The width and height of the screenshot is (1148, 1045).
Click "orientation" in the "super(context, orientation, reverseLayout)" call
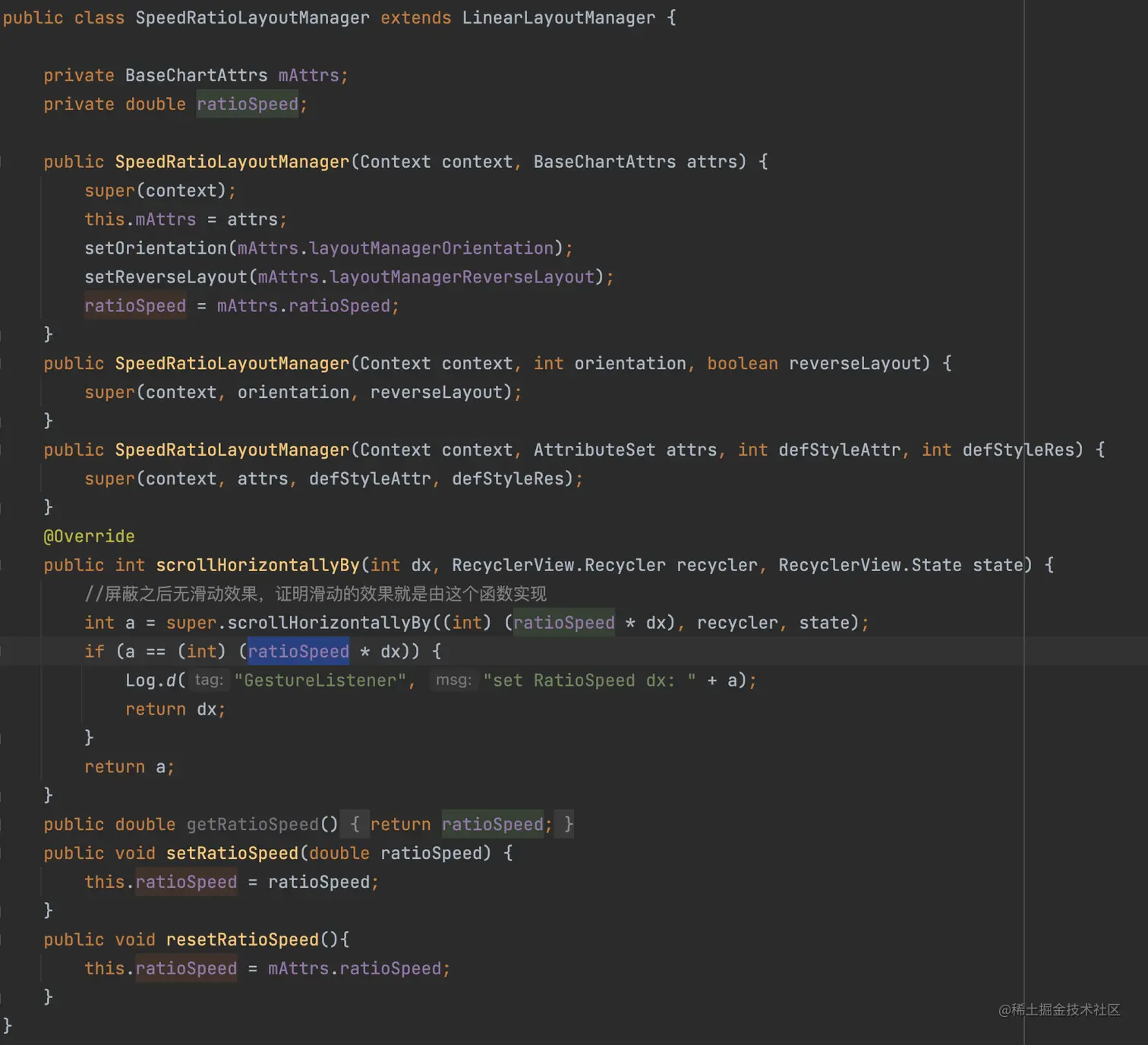293,393
